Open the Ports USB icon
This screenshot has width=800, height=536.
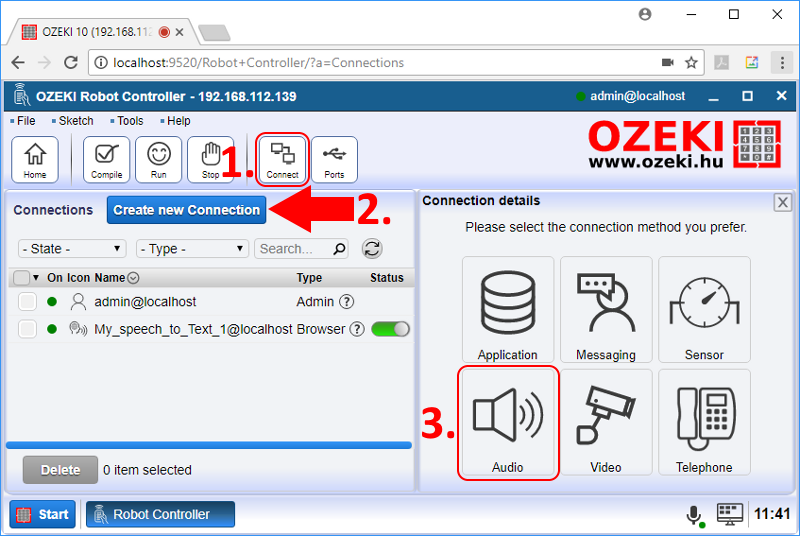pyautogui.click(x=334, y=159)
